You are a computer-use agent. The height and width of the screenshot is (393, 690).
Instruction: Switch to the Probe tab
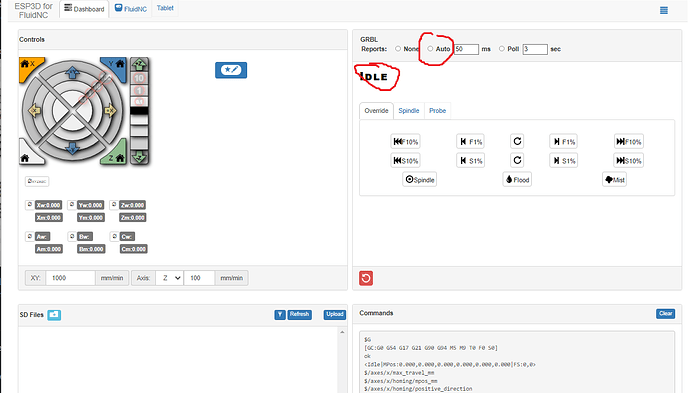coord(437,110)
